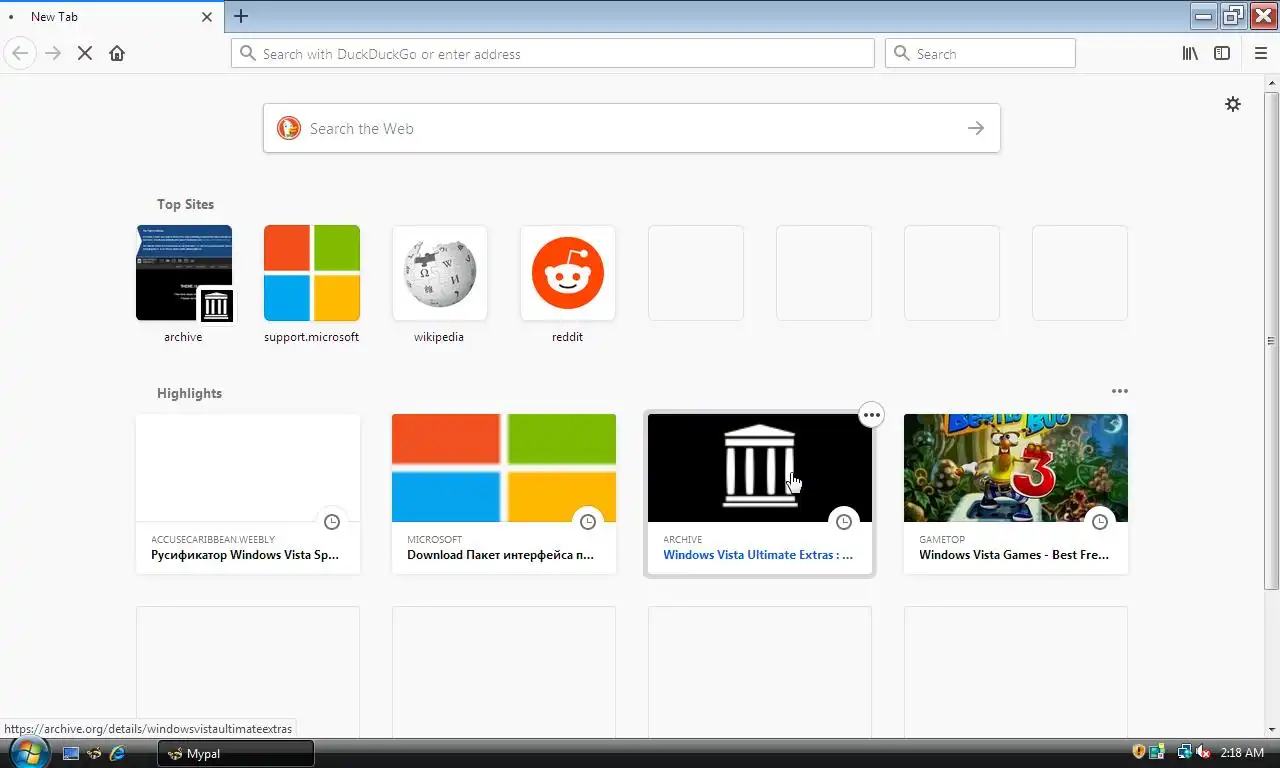Click the back navigation arrow
1280x768 pixels.
click(x=20, y=53)
